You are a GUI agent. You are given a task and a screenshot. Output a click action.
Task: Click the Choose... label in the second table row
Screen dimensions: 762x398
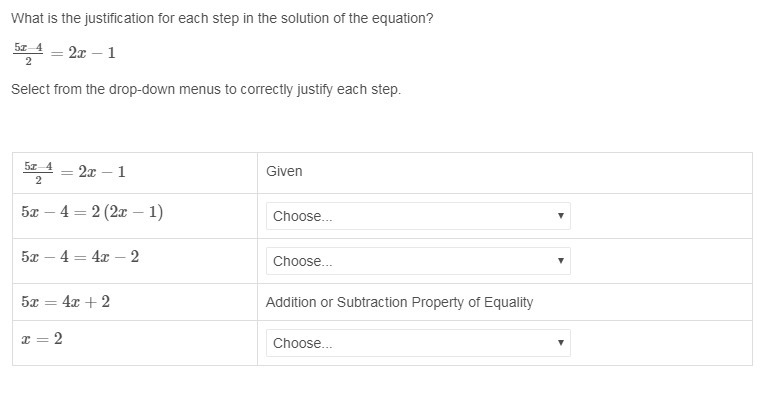tap(303, 216)
